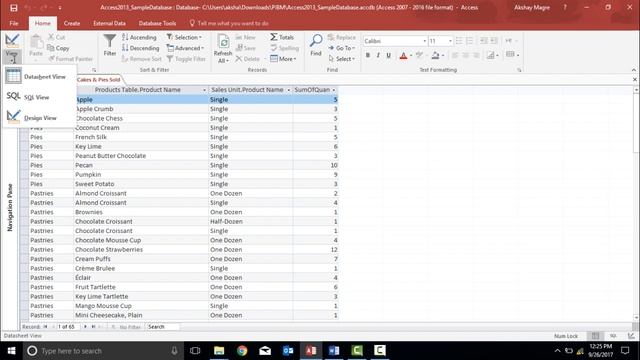This screenshot has width=640, height=360.
Task: Click the New record command
Action: [x=245, y=37]
